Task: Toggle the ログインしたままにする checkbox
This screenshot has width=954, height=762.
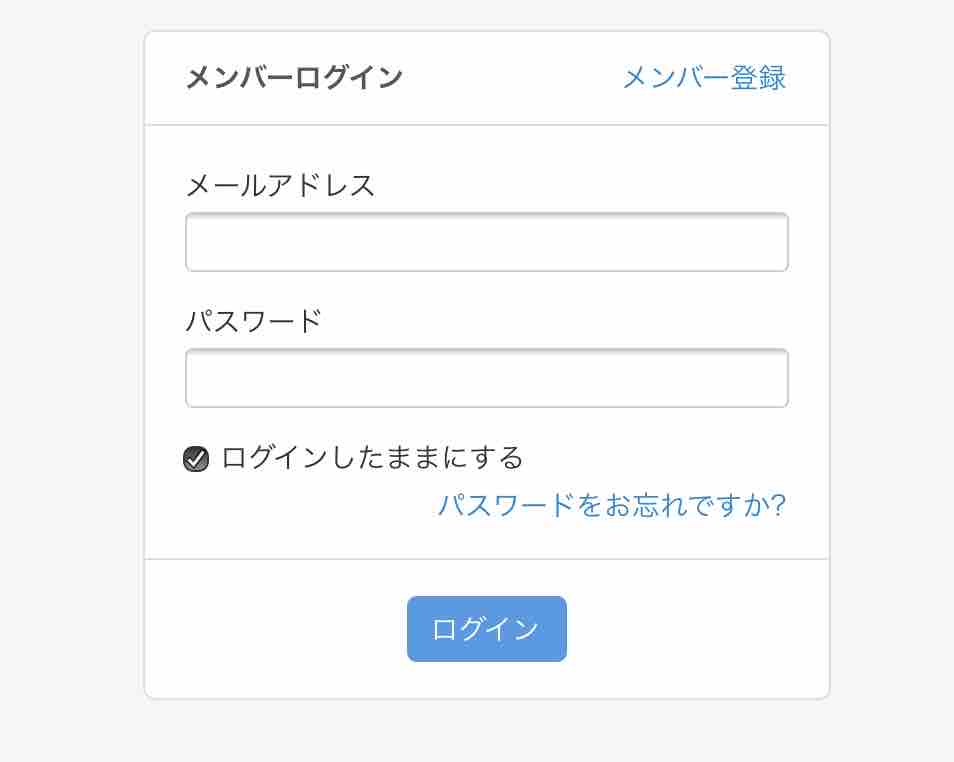Action: pyautogui.click(x=196, y=459)
